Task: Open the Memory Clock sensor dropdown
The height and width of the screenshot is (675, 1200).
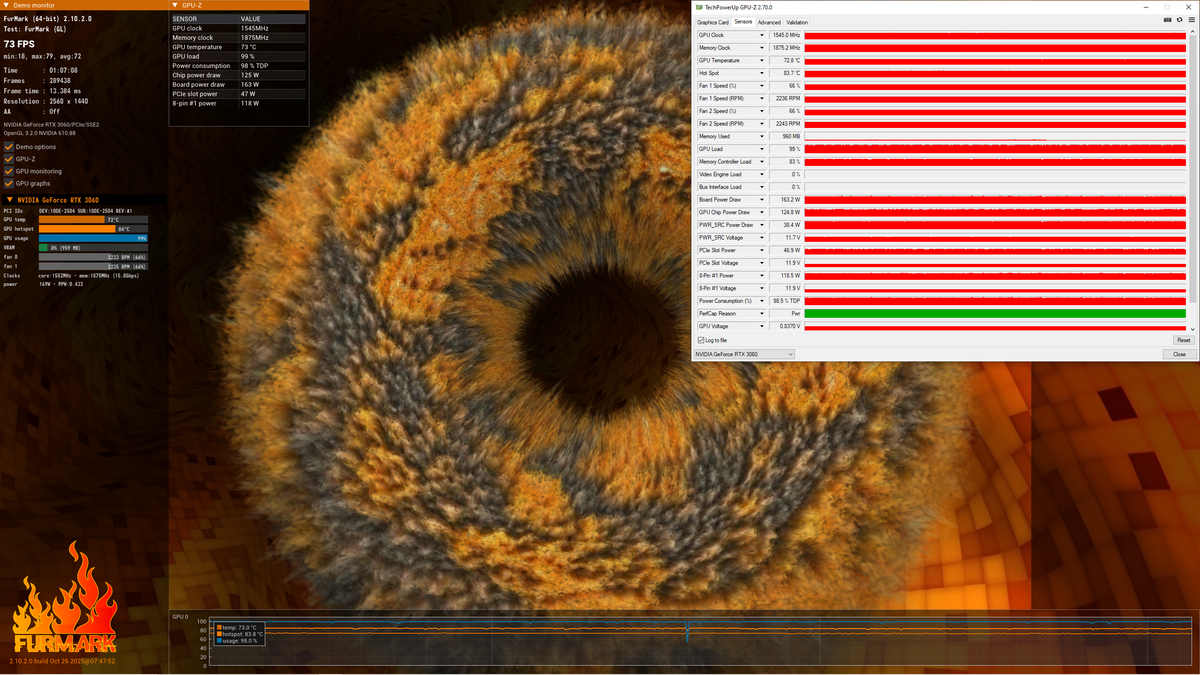Action: 762,48
